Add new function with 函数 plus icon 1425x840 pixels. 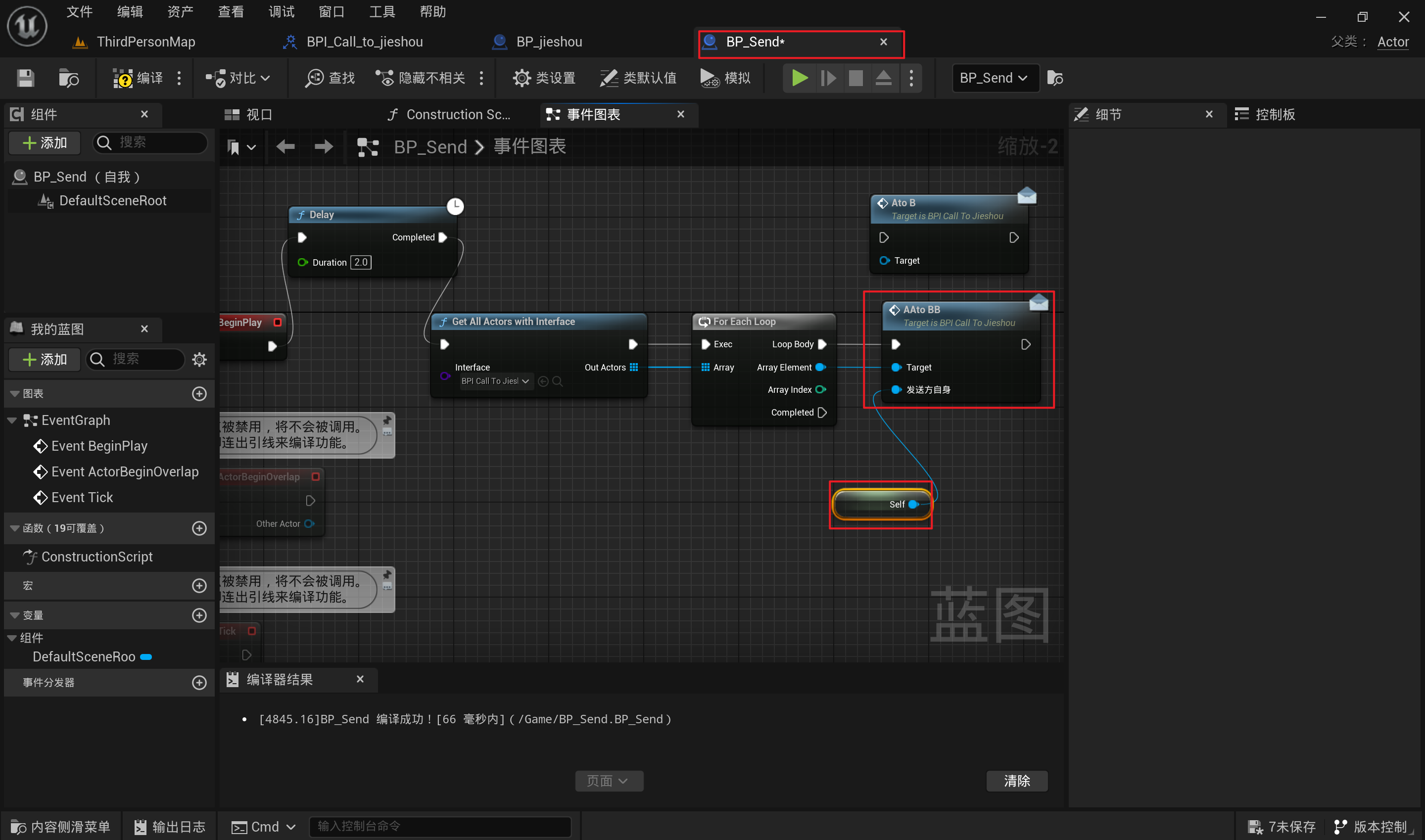coord(199,528)
